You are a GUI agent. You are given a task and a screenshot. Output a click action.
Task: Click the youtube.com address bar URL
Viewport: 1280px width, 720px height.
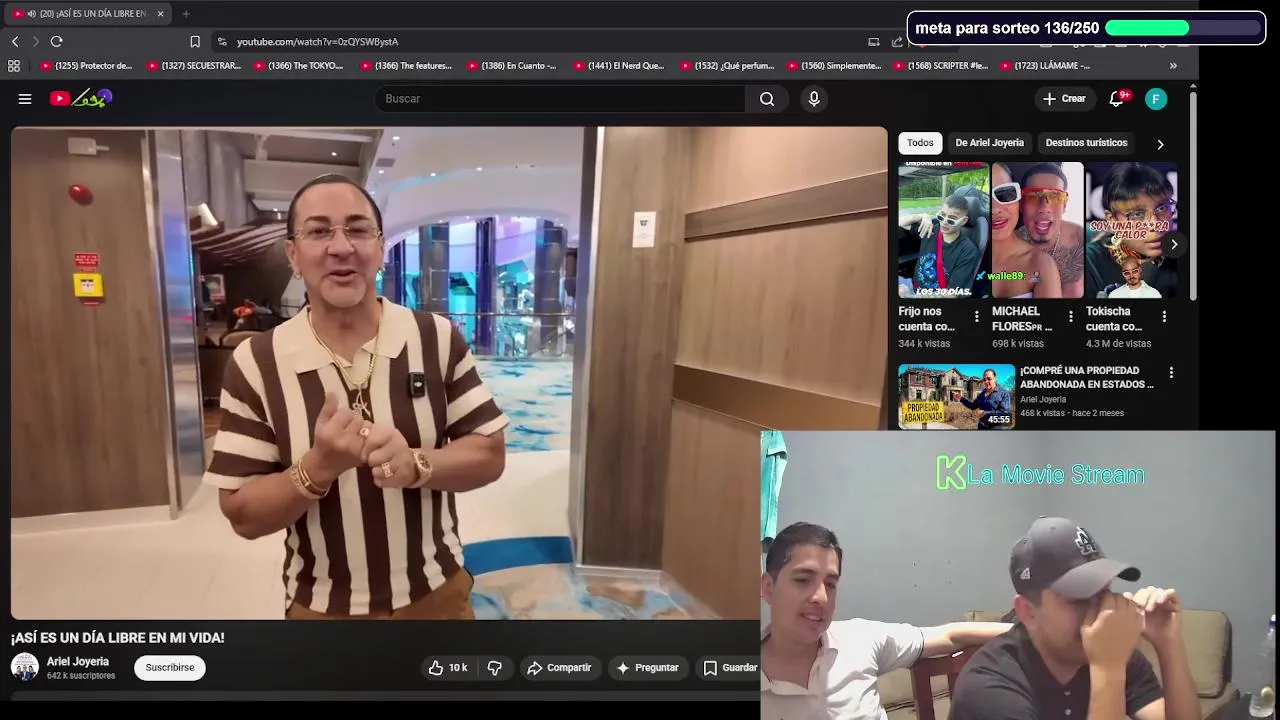317,42
